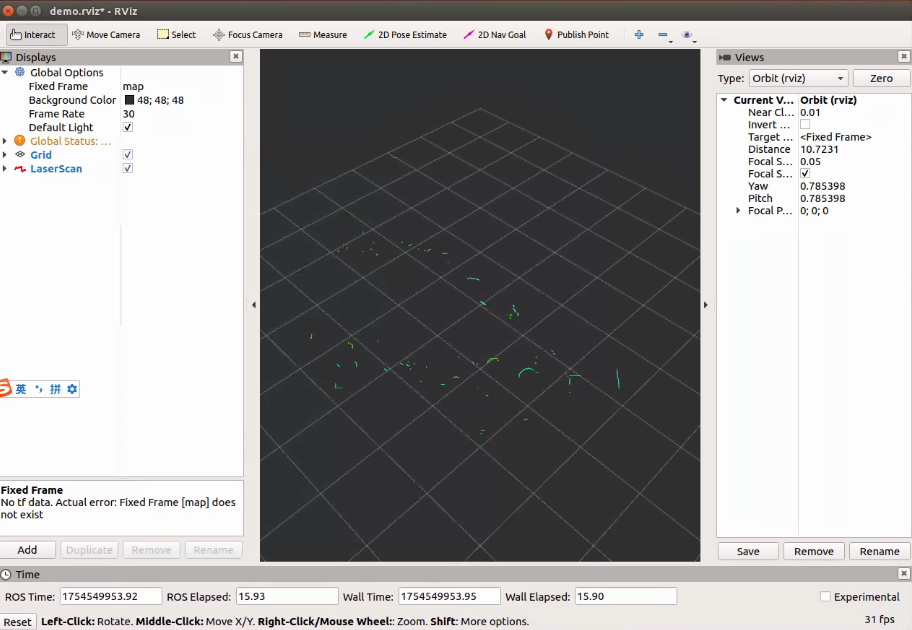
Task: Select the Target Frame value Fixed Frame
Action: click(x=836, y=137)
